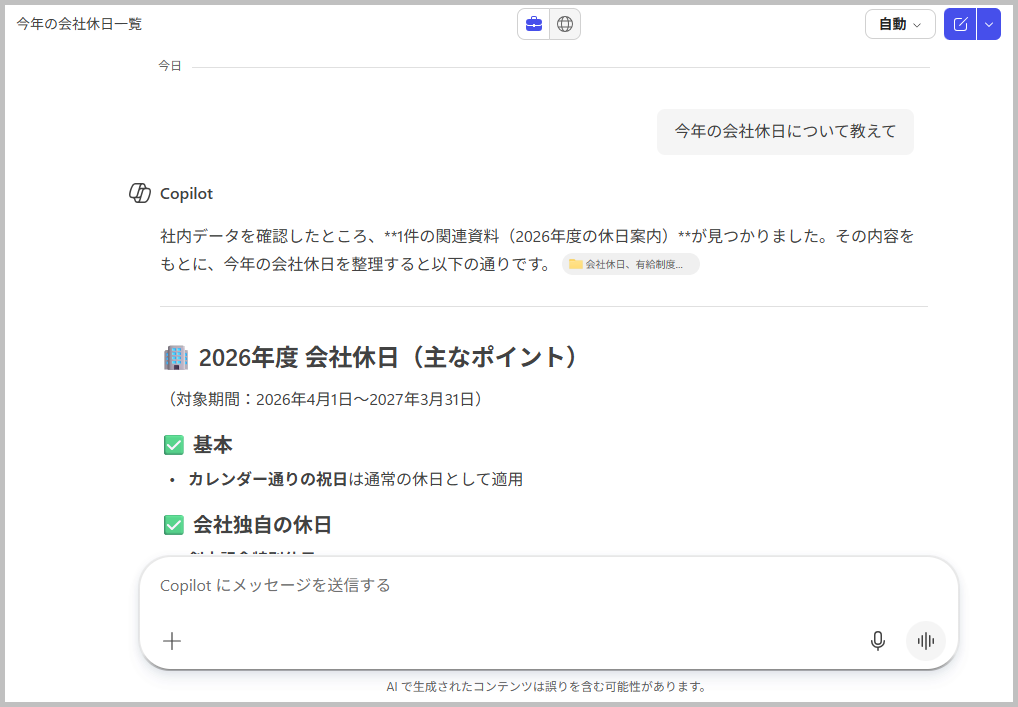1018x707 pixels.
Task: Open the 自動 mode dropdown
Action: pyautogui.click(x=900, y=24)
